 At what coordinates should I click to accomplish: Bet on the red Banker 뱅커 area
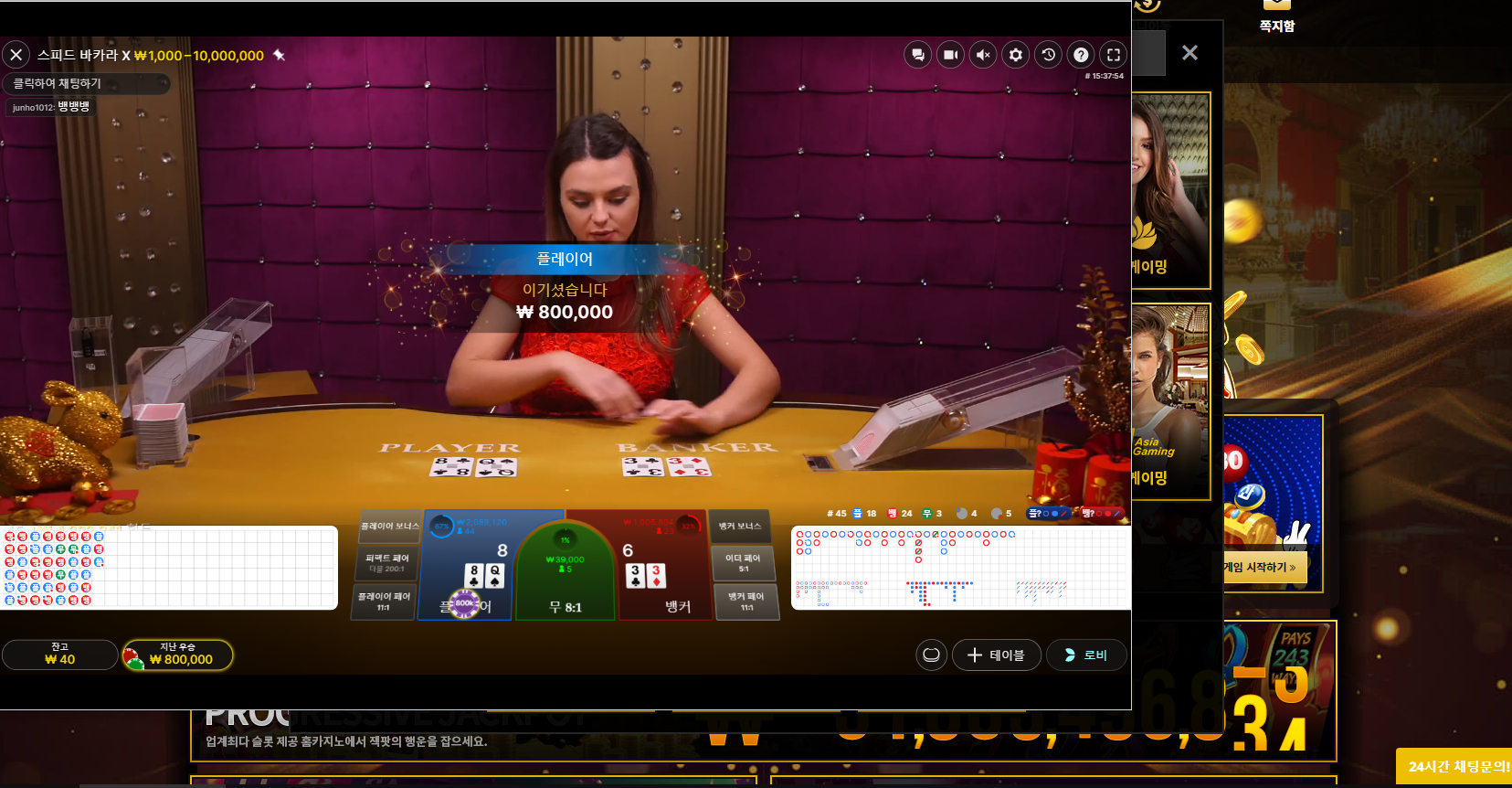[x=667, y=567]
